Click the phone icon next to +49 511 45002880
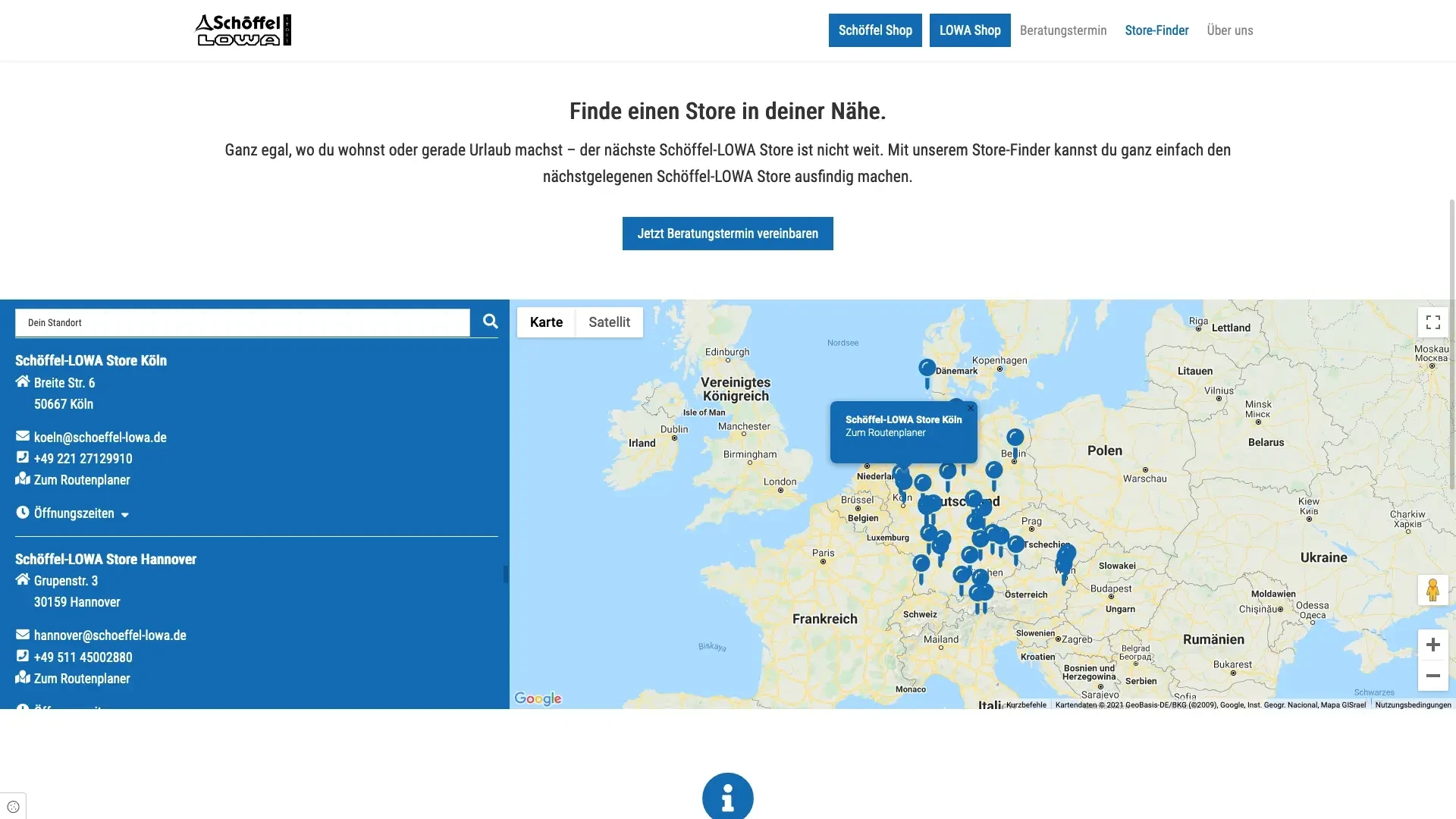The height and width of the screenshot is (819, 1456). (x=23, y=656)
